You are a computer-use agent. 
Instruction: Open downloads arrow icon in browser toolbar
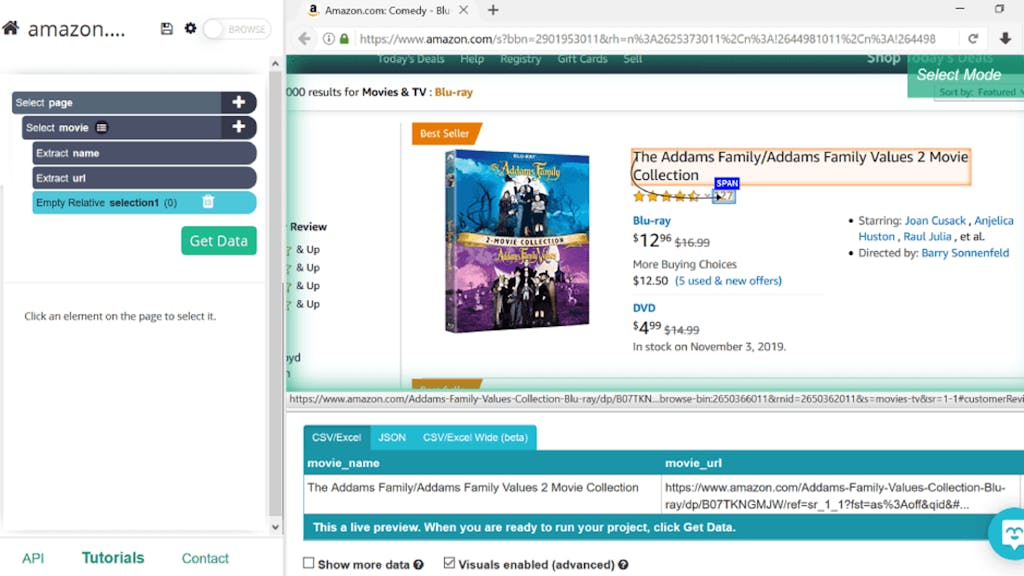coord(1006,39)
